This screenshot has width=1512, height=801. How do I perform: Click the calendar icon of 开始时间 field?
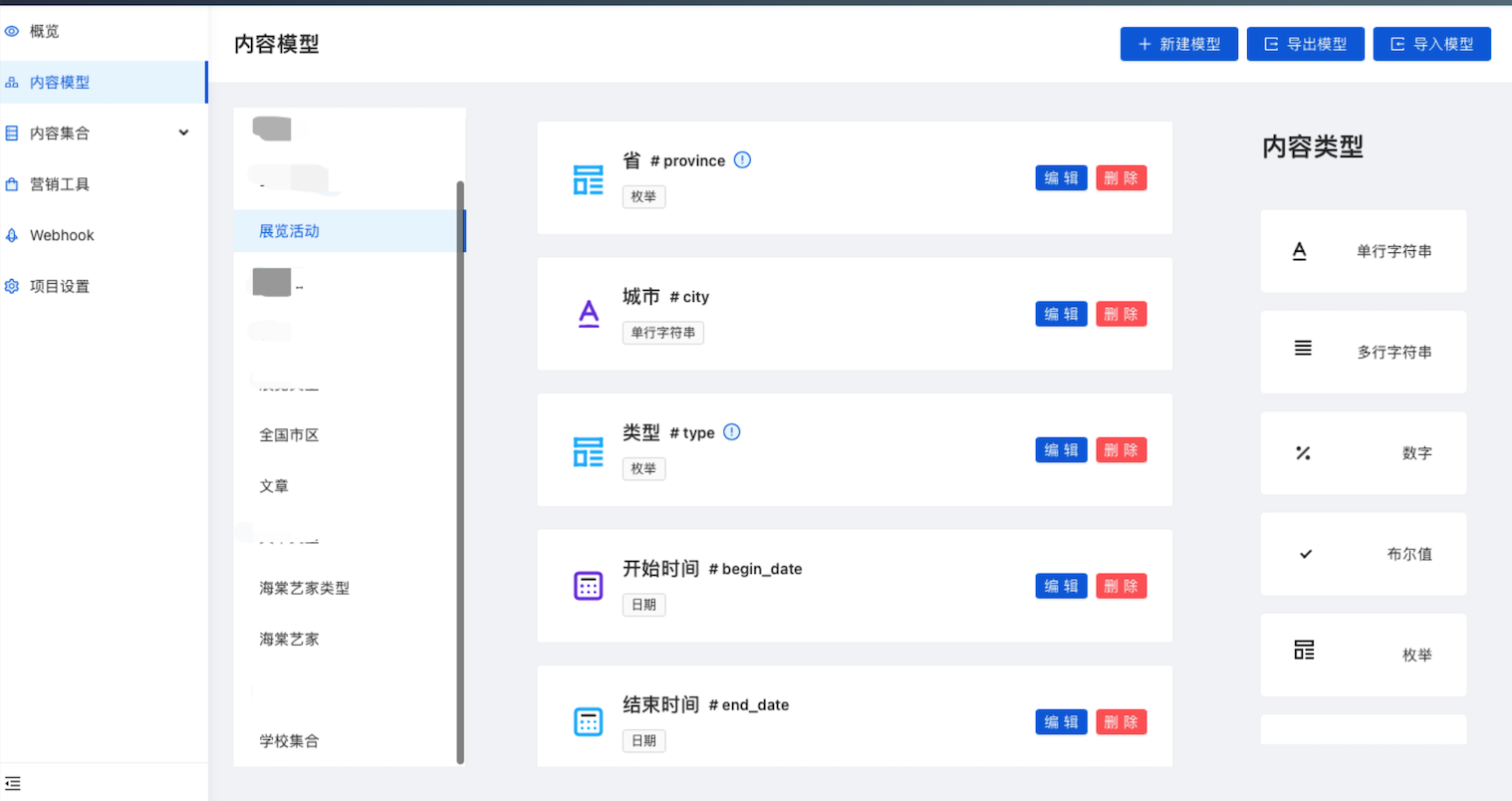[589, 586]
